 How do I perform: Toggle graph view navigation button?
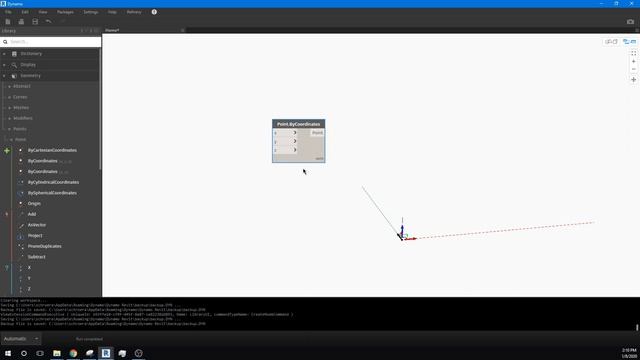pos(629,42)
